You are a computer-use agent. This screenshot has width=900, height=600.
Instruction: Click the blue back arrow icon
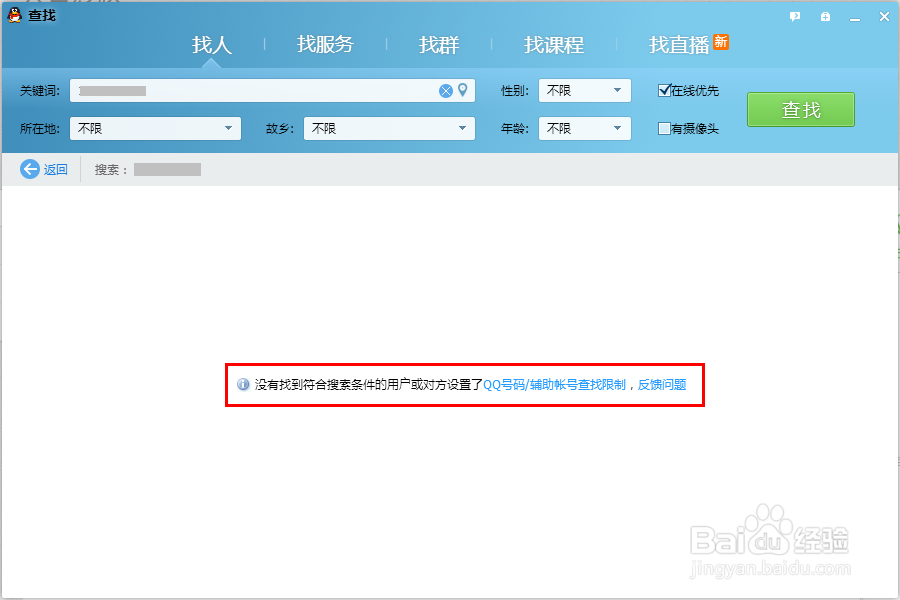click(x=30, y=169)
